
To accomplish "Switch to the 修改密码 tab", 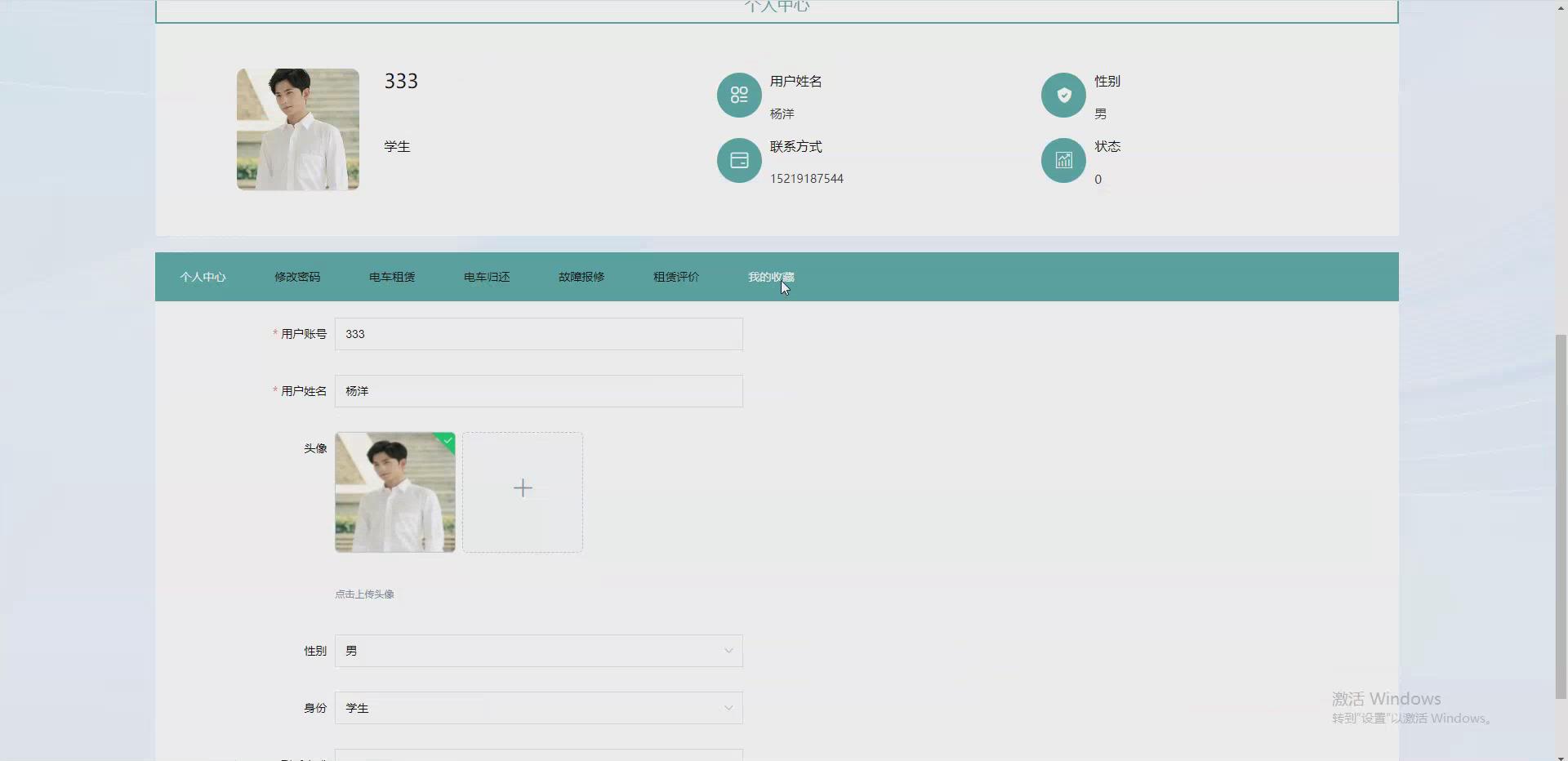I will click(x=297, y=277).
